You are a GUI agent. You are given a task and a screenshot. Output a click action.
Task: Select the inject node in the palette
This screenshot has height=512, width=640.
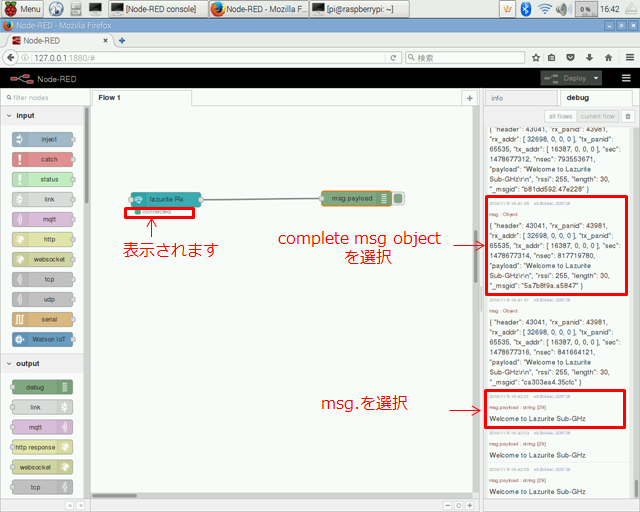[43, 140]
